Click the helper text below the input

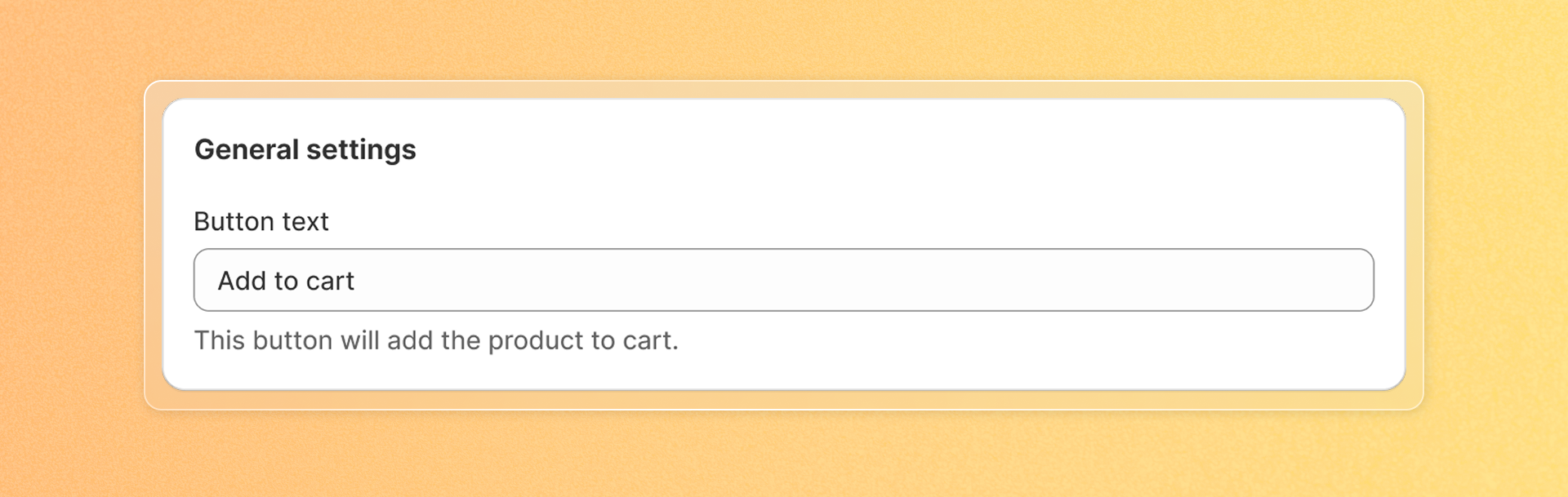pyautogui.click(x=435, y=340)
